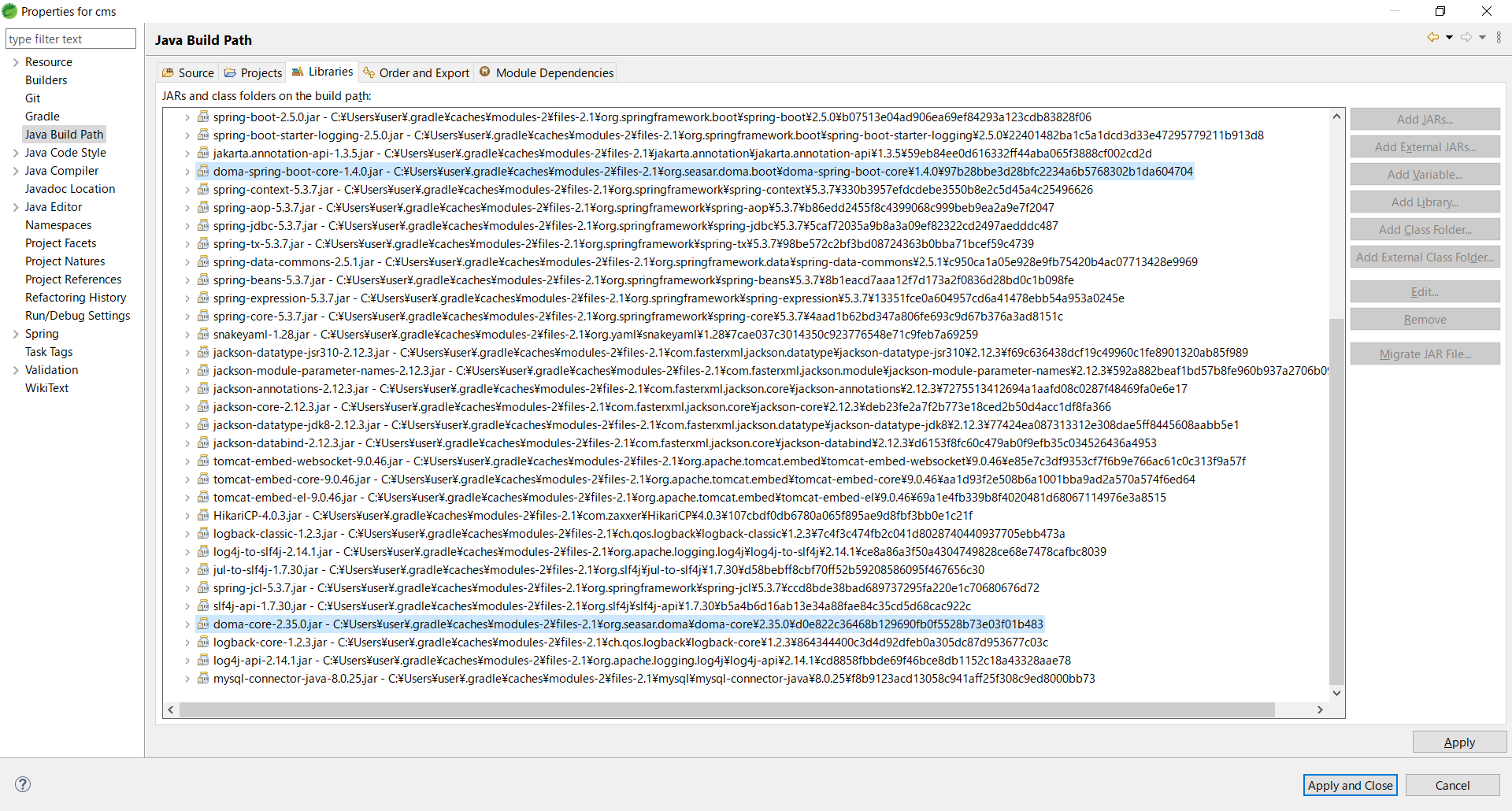1512x811 pixels.
Task: Click the type filter text field
Action: click(x=70, y=39)
